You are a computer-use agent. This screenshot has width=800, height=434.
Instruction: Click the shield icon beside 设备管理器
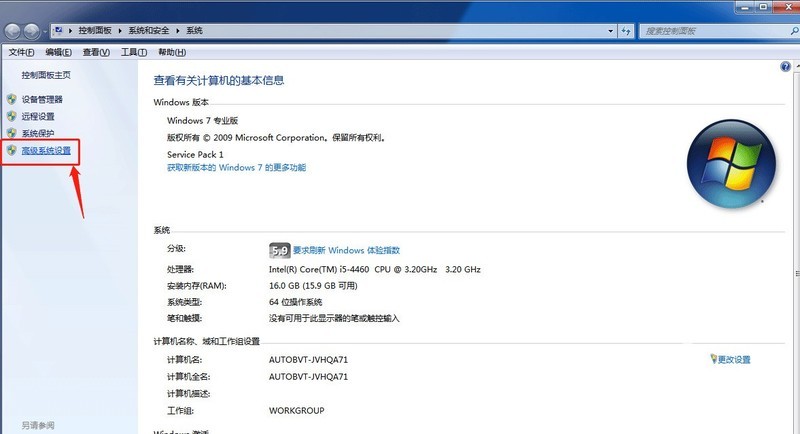tap(12, 100)
